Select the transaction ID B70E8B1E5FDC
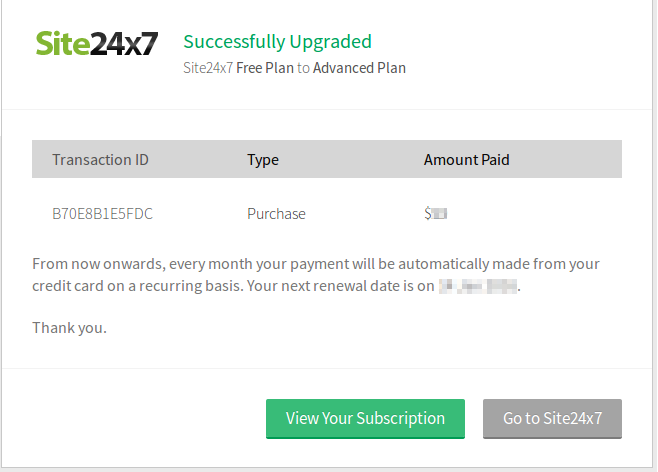The image size is (658, 472). [x=102, y=214]
